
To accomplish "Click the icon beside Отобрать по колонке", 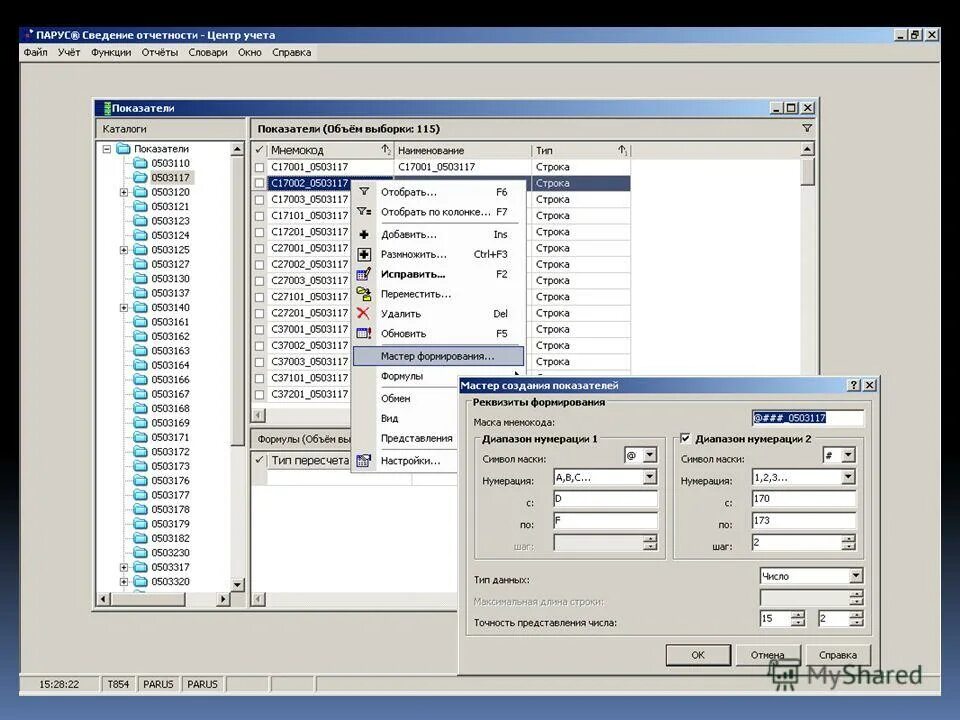I will (364, 212).
